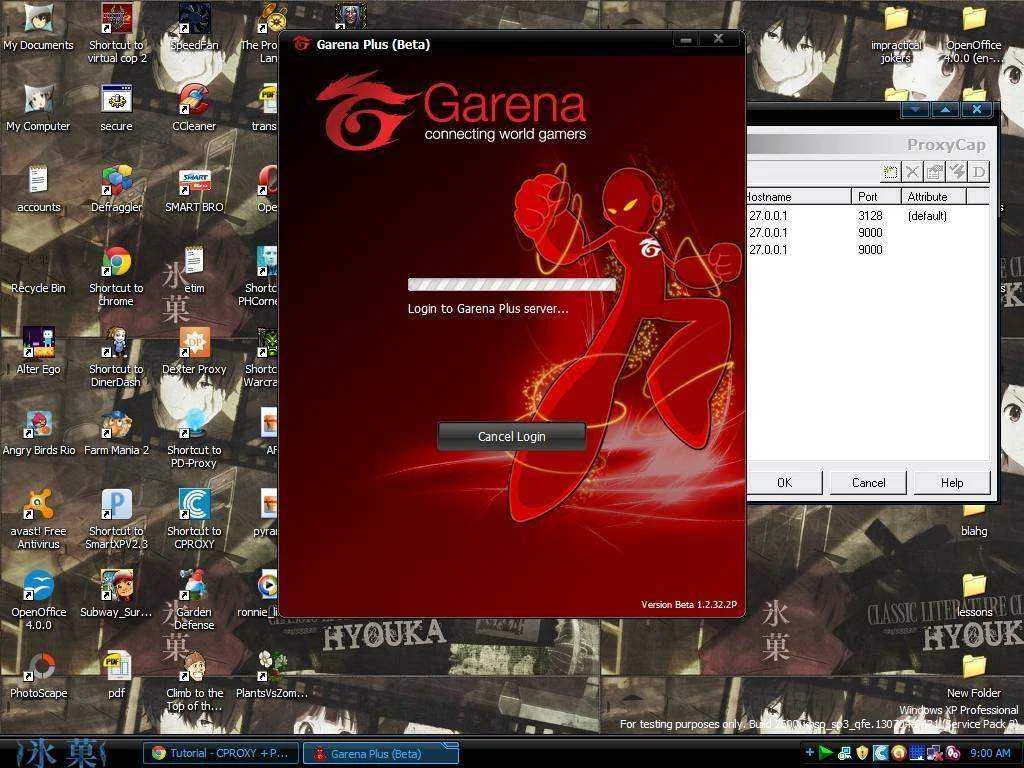Click the green play arrow tray icon
The width and height of the screenshot is (1024, 768).
click(x=825, y=753)
